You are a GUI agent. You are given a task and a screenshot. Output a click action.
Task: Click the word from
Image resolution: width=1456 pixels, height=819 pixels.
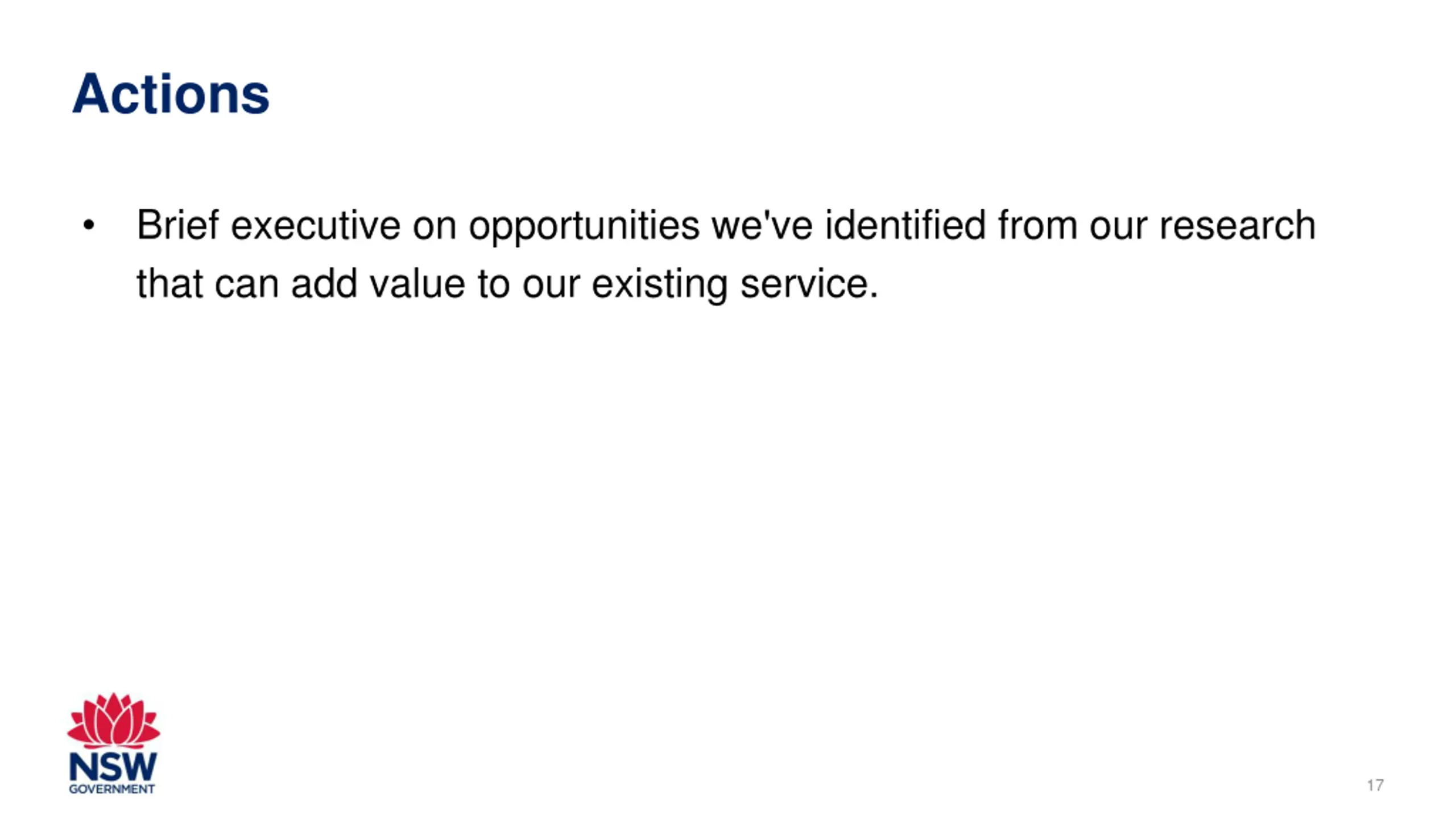pos(1037,225)
